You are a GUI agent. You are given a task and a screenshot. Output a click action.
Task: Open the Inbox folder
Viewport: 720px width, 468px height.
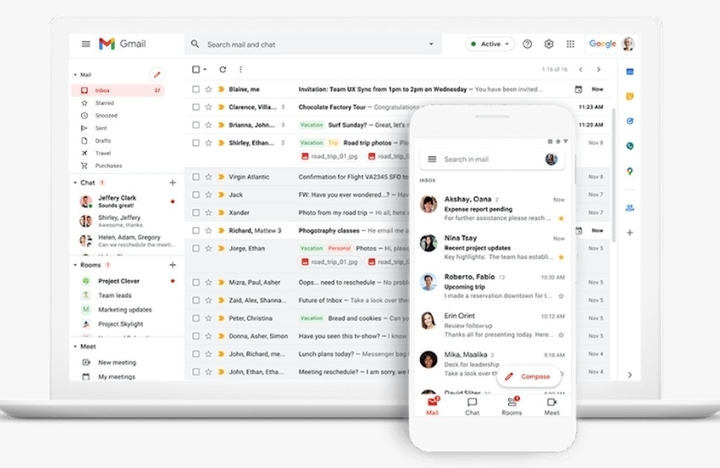[118, 90]
